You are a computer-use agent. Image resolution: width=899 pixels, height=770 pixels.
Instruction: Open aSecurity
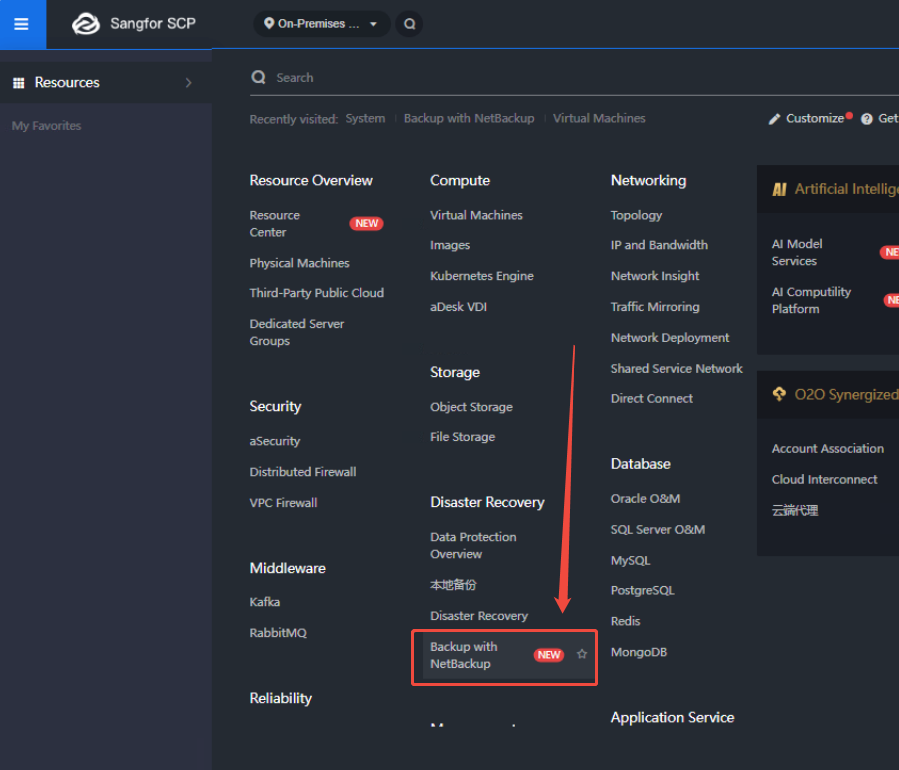[x=275, y=441]
